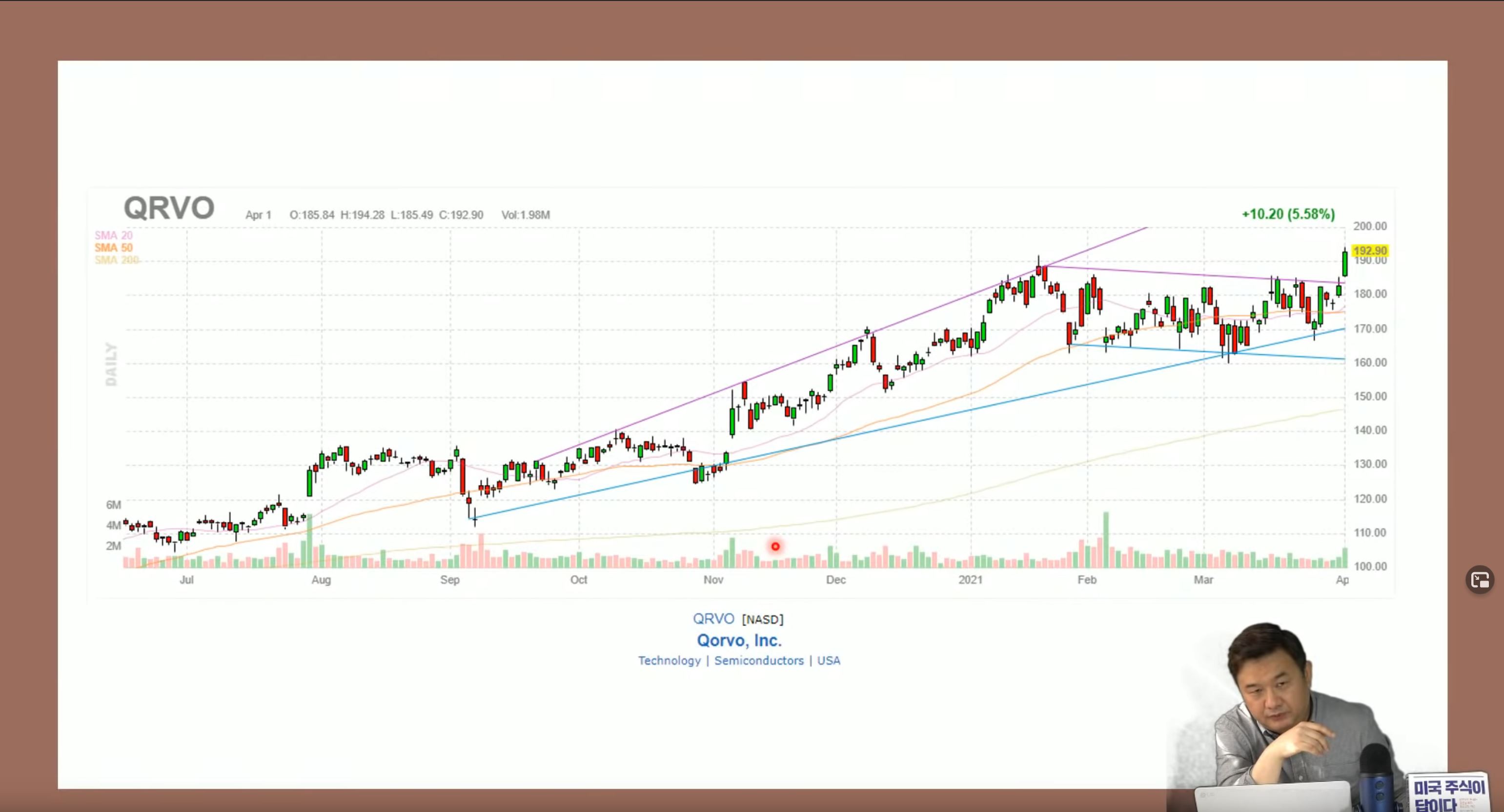Open the USA country link
This screenshot has height=812, width=1504.
pyautogui.click(x=828, y=660)
